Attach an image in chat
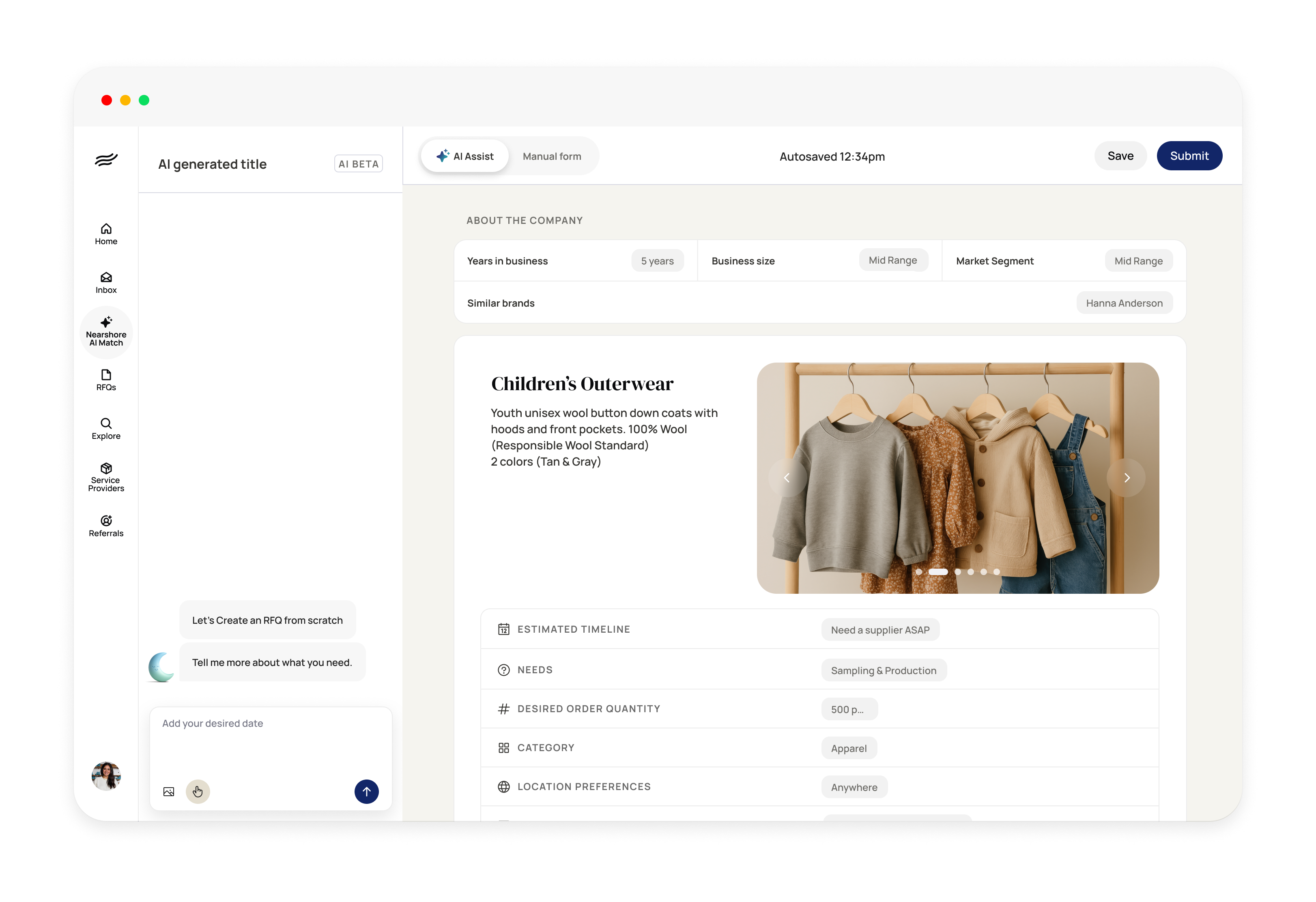1316x902 pixels. (x=169, y=792)
